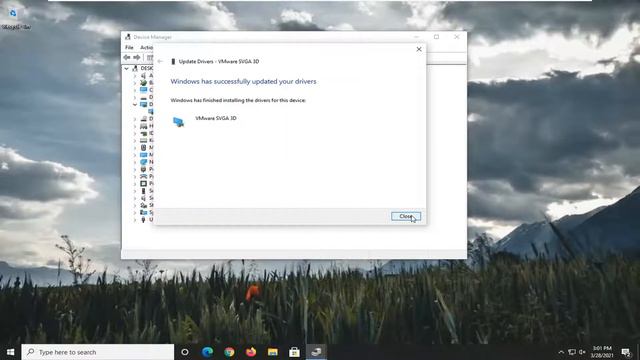640x360 pixels.
Task: Select the DVD/CD-ROM drives category icon
Action: pyautogui.click(x=143, y=119)
